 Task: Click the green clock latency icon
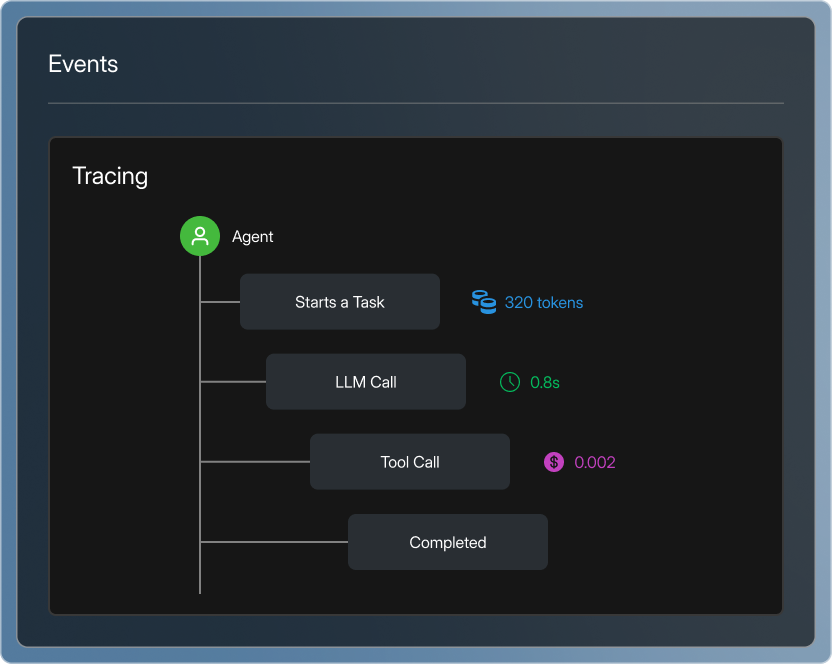[510, 382]
